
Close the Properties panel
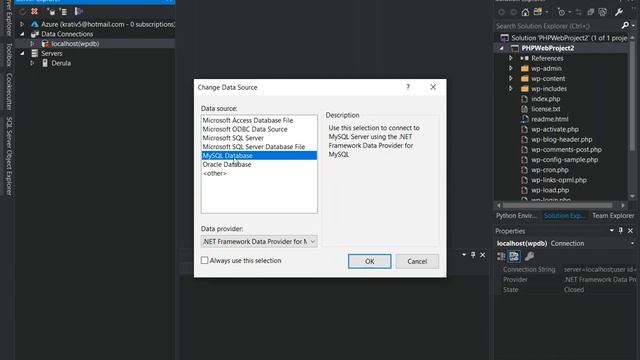pyautogui.click(x=631, y=231)
